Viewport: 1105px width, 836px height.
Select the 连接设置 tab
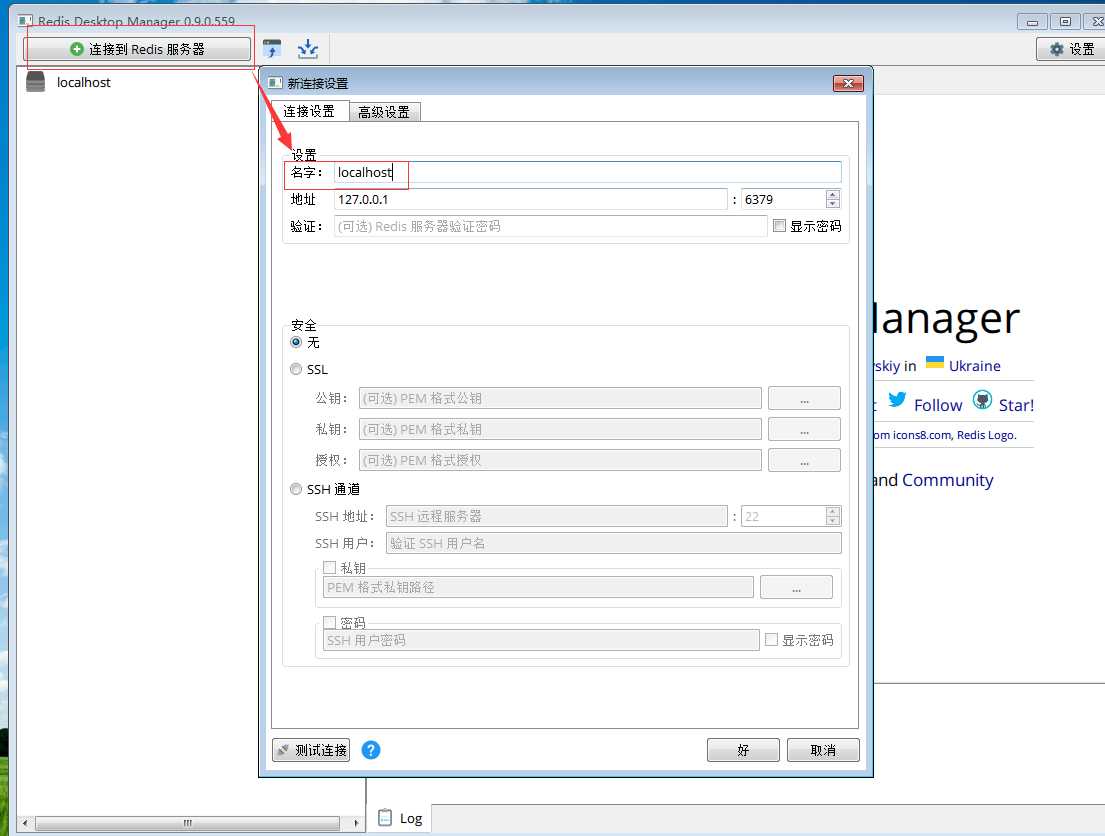pos(309,111)
